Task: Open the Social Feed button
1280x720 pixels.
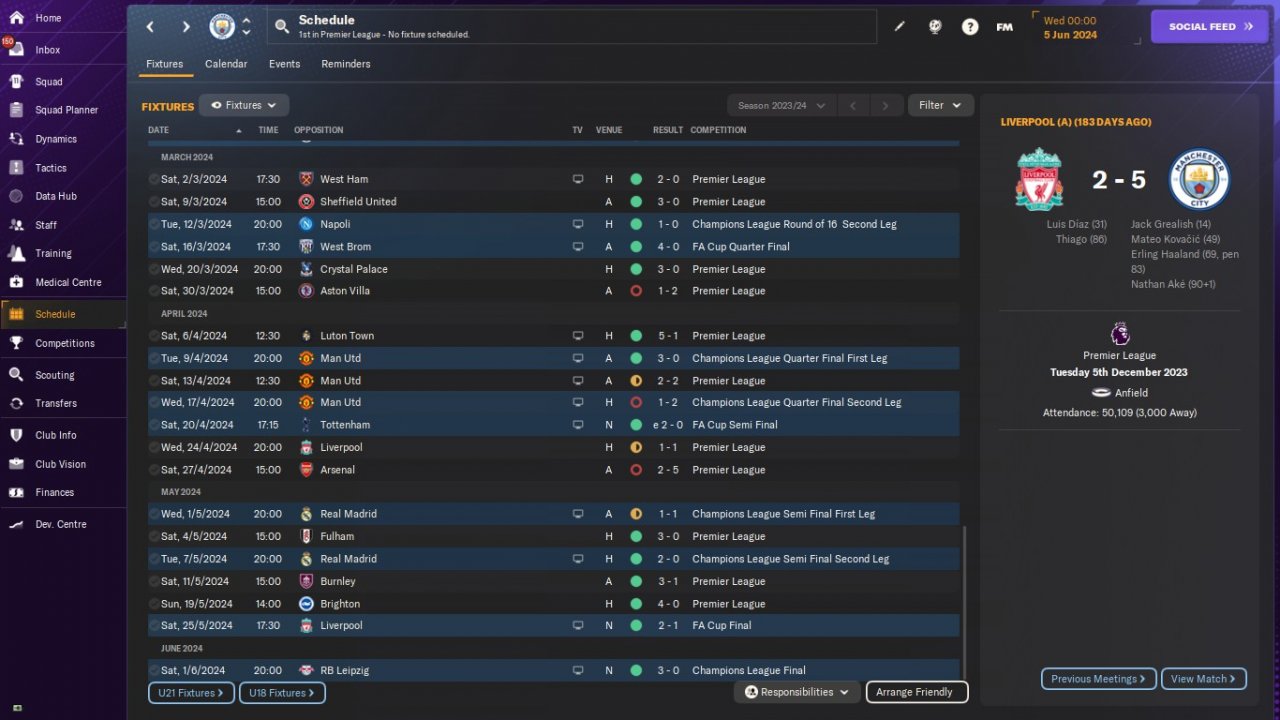Action: click(x=1210, y=27)
